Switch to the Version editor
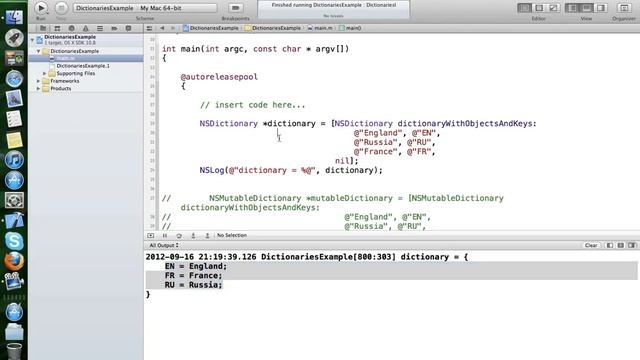Viewport: 640px width, 360px height. 553,8
